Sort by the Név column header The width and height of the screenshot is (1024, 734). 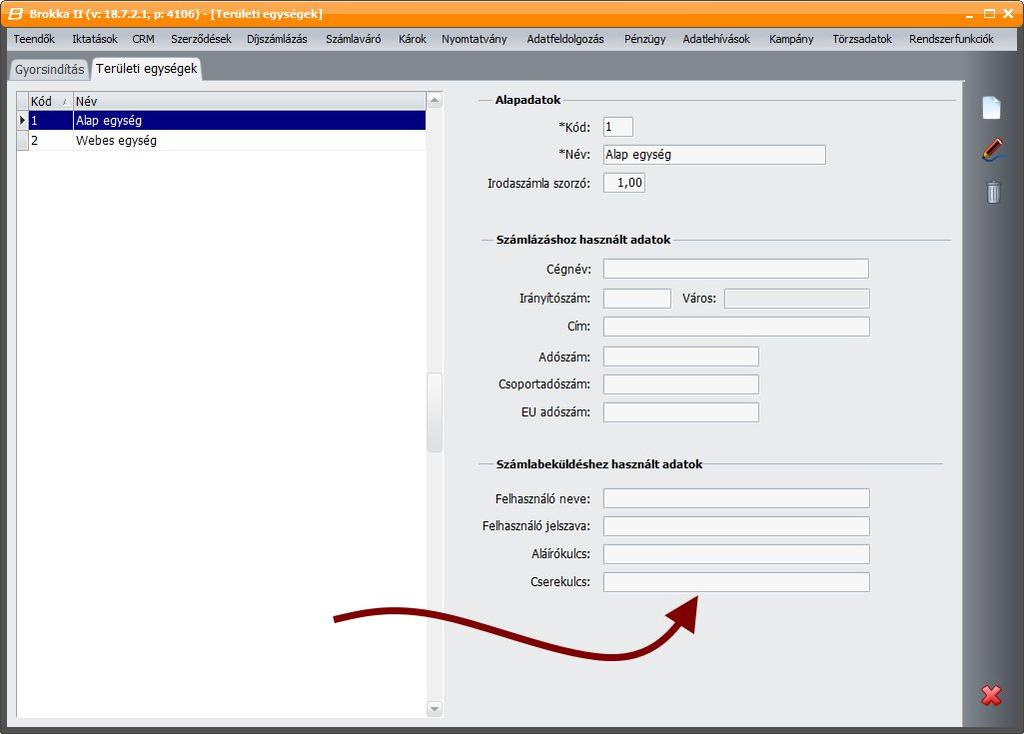click(249, 101)
